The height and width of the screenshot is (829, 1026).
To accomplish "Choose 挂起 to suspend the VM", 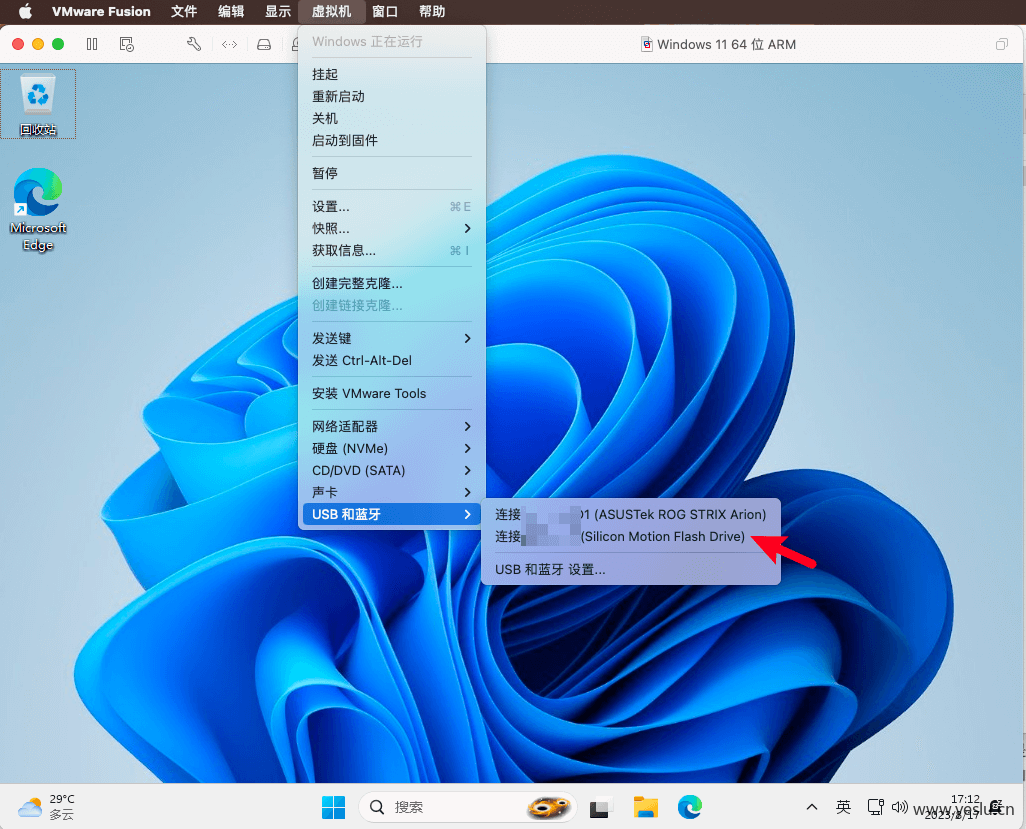I will tap(391, 74).
